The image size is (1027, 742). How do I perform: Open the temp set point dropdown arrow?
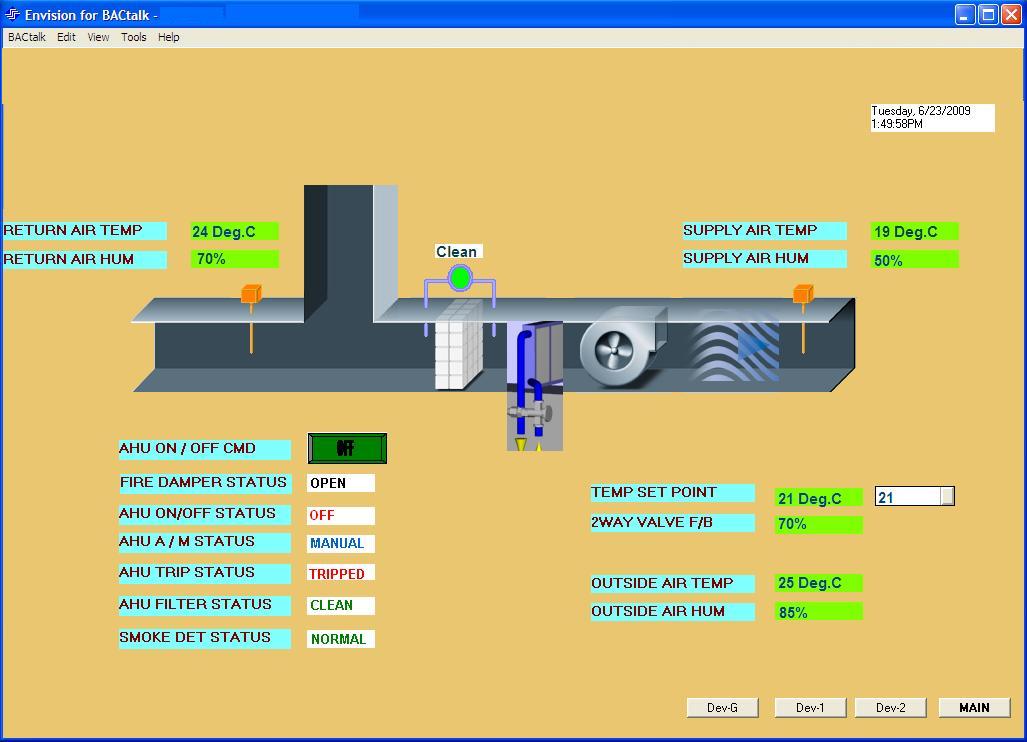(x=947, y=496)
